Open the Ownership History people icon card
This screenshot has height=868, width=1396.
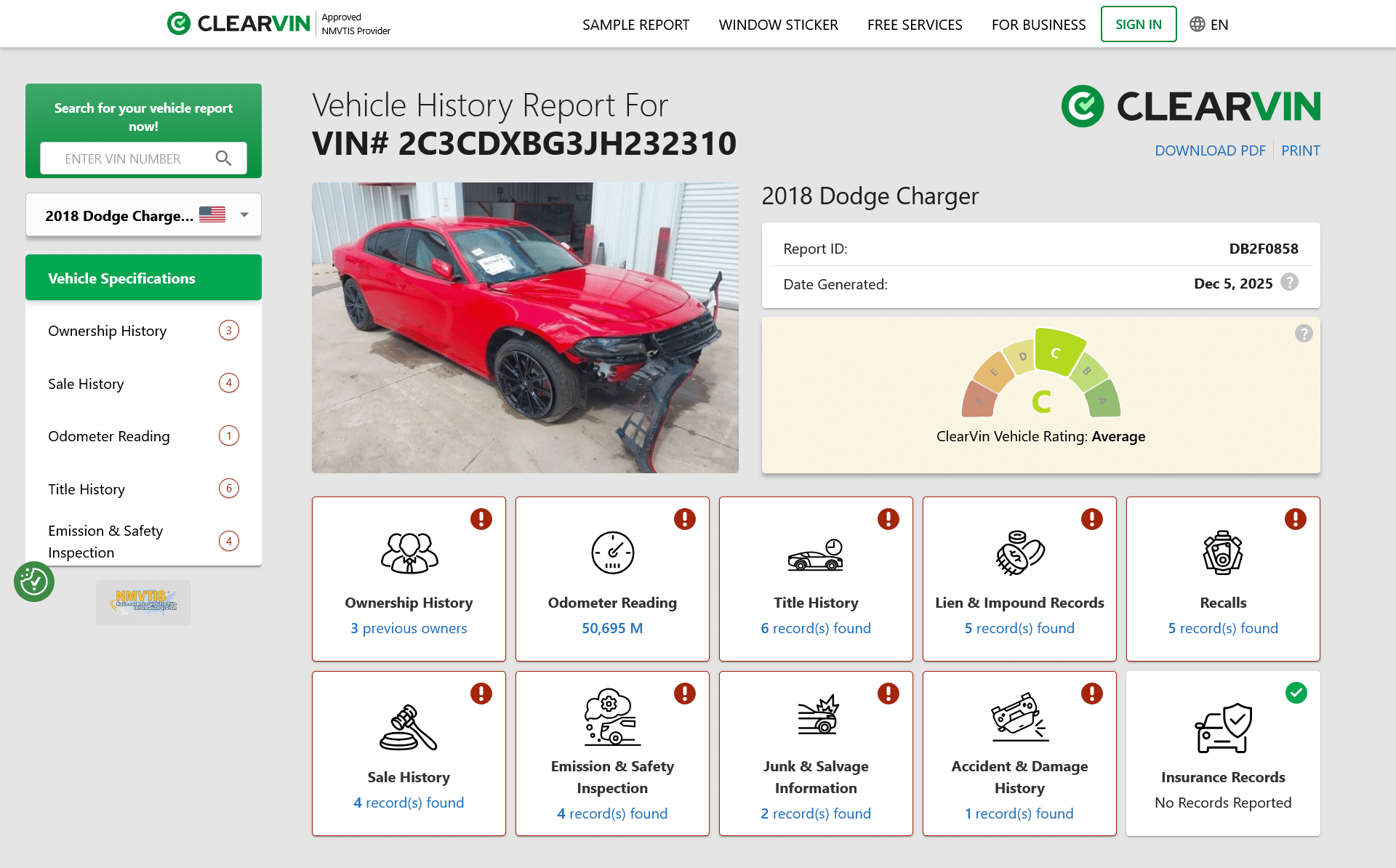click(409, 553)
